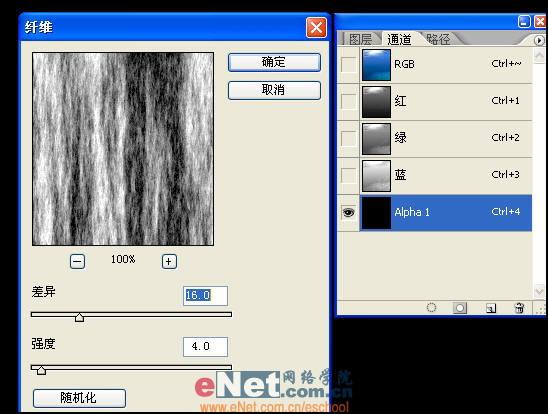Switch to the 图层 (Layers) tab
The width and height of the screenshot is (548, 414).
click(x=360, y=39)
